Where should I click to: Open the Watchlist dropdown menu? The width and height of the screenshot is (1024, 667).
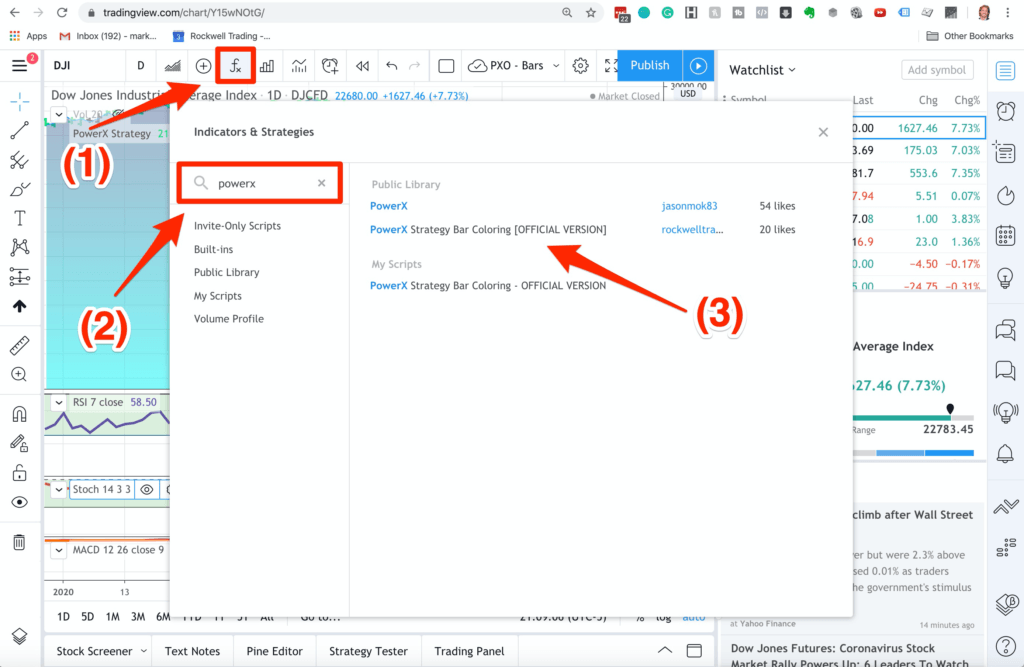pyautogui.click(x=762, y=70)
